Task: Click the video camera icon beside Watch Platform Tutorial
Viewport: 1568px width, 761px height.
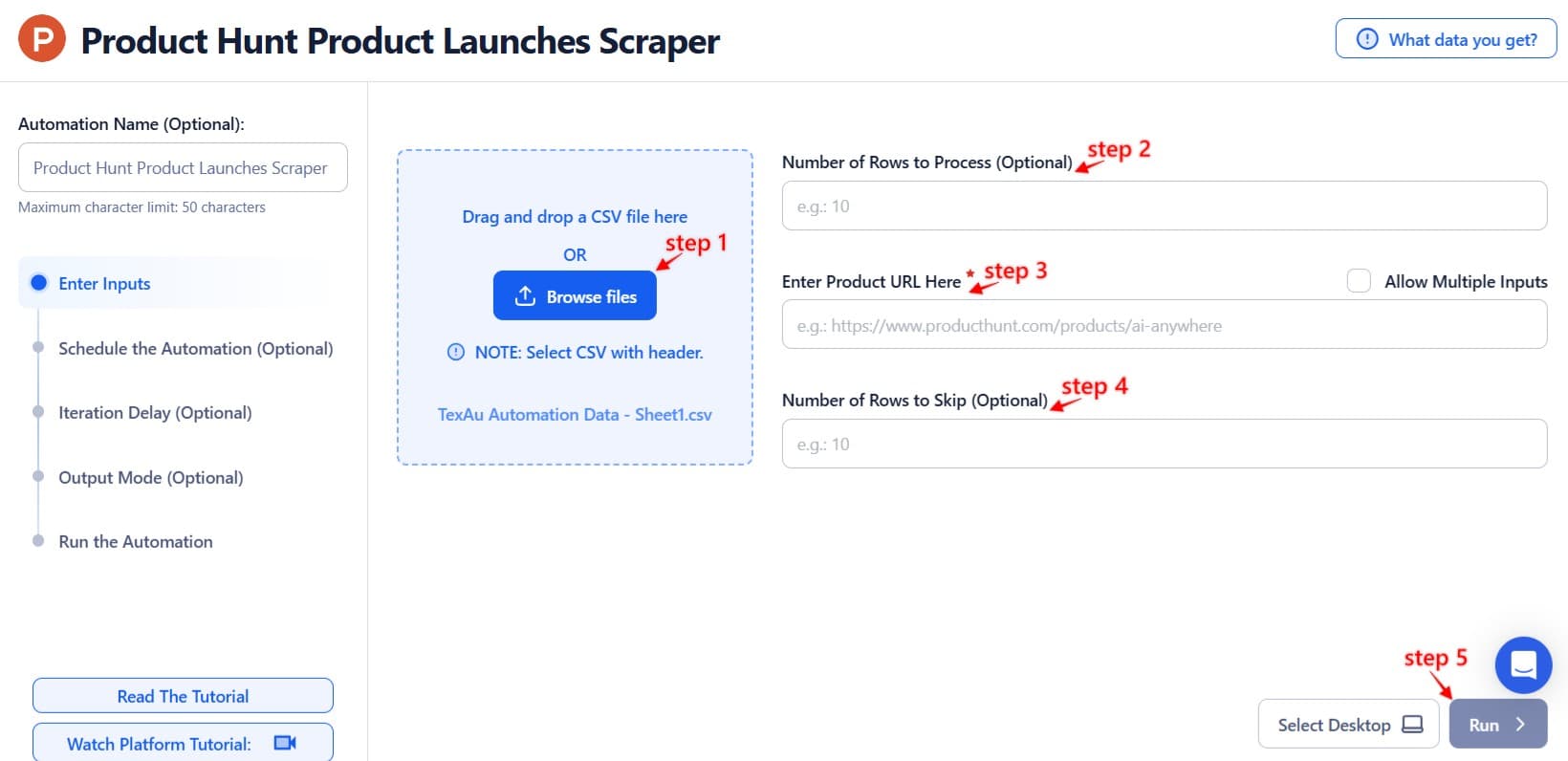Action: coord(285,743)
